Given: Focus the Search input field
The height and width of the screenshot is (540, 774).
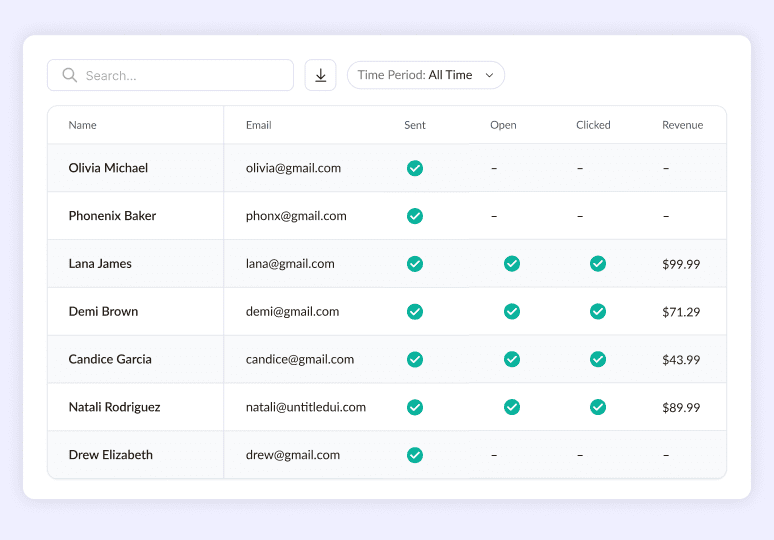Looking at the screenshot, I should [170, 75].
